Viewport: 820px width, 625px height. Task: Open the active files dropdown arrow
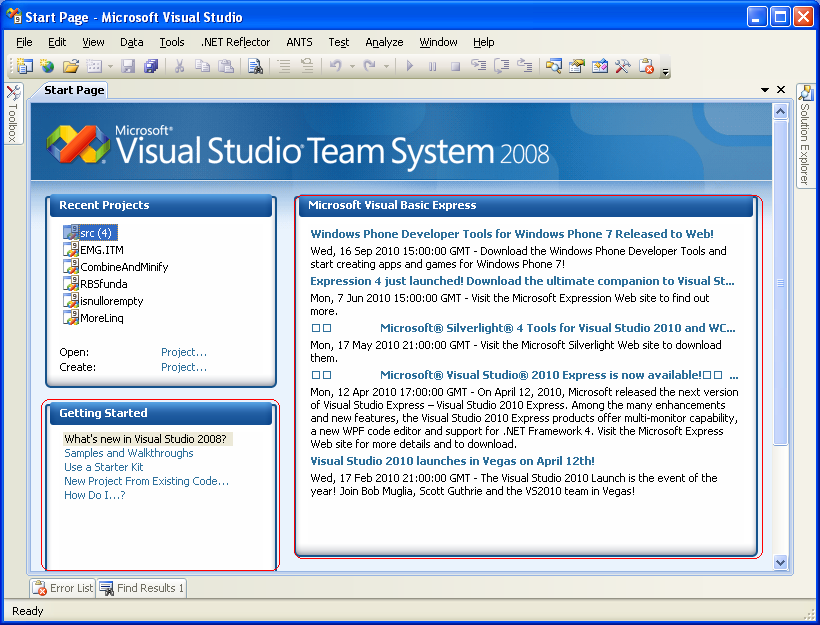[765, 90]
